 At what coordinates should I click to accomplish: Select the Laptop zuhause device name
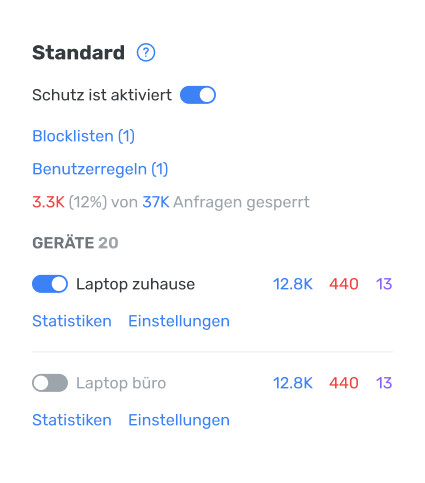[x=135, y=284]
